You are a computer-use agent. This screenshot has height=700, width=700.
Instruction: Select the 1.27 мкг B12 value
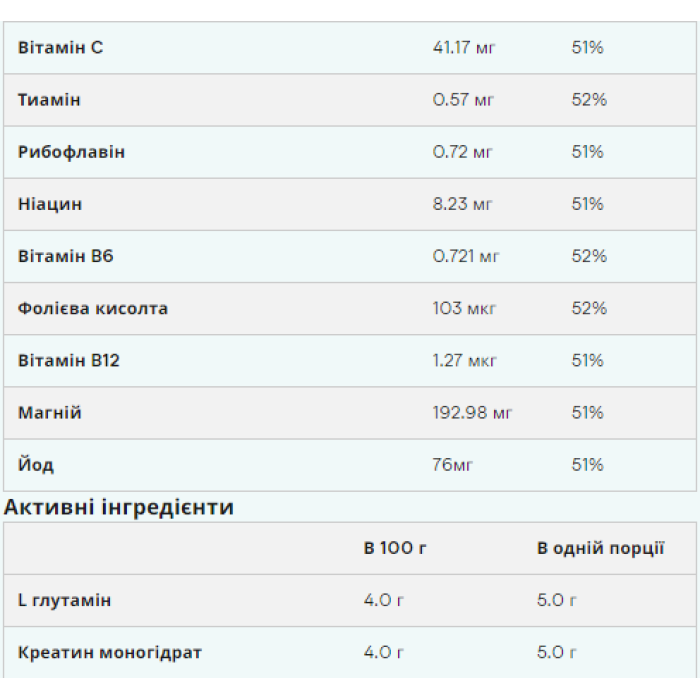pyautogui.click(x=464, y=360)
